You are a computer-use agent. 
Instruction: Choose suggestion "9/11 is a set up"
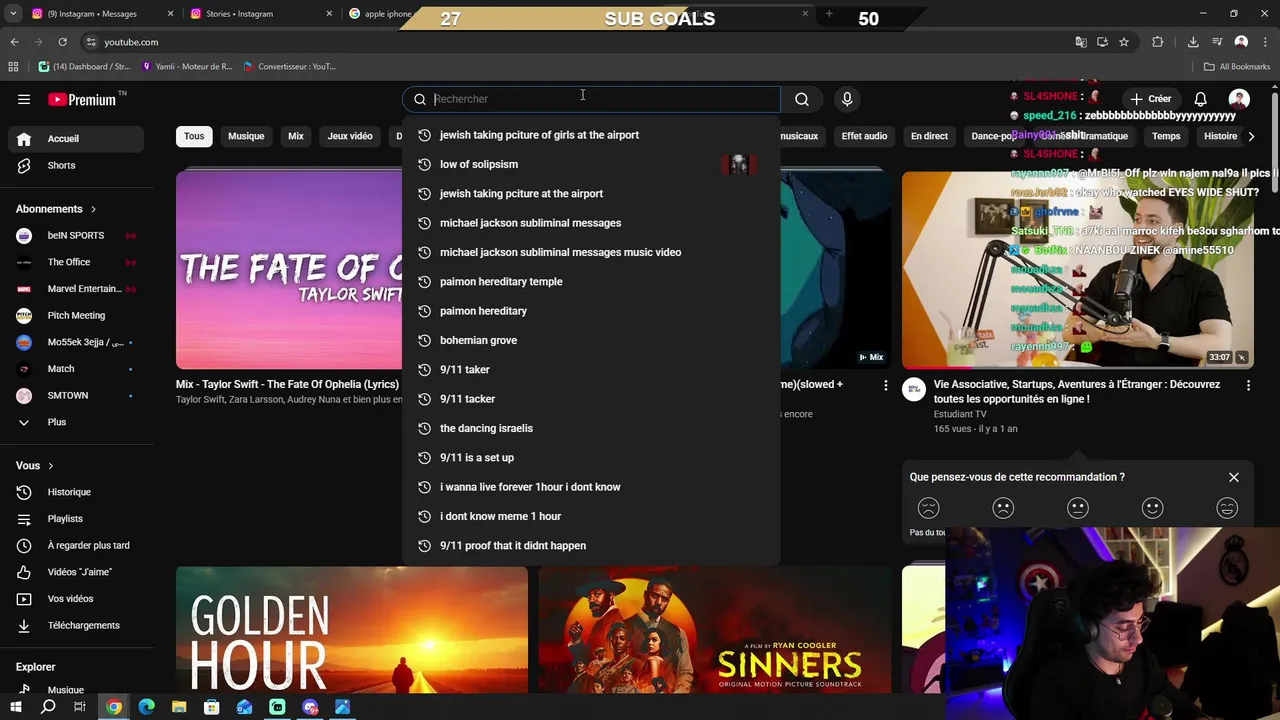590,458
